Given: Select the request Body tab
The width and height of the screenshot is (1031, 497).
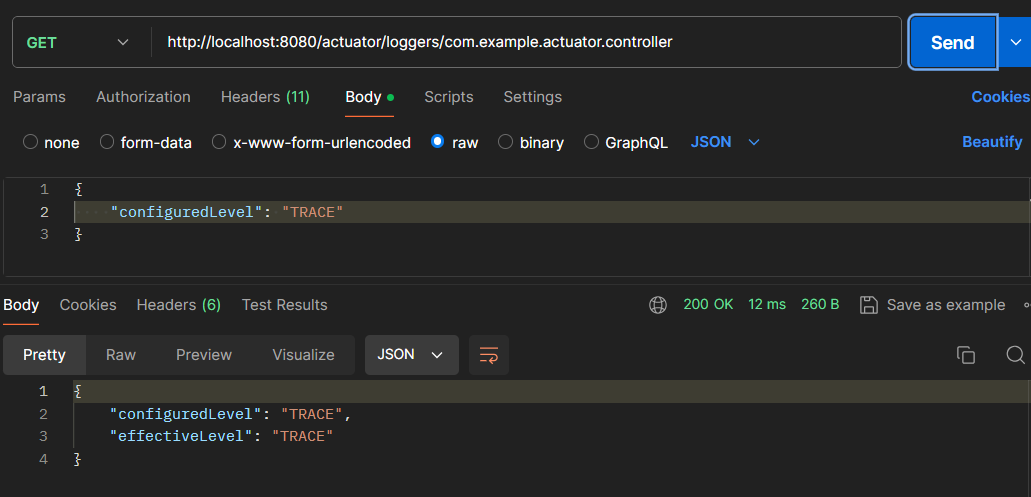Looking at the screenshot, I should [x=370, y=97].
